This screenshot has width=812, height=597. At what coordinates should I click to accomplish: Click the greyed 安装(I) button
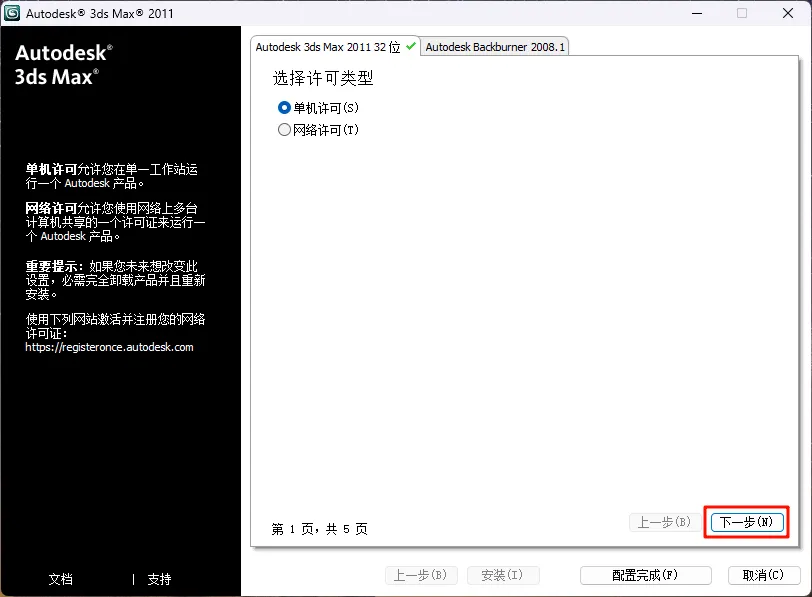[503, 575]
